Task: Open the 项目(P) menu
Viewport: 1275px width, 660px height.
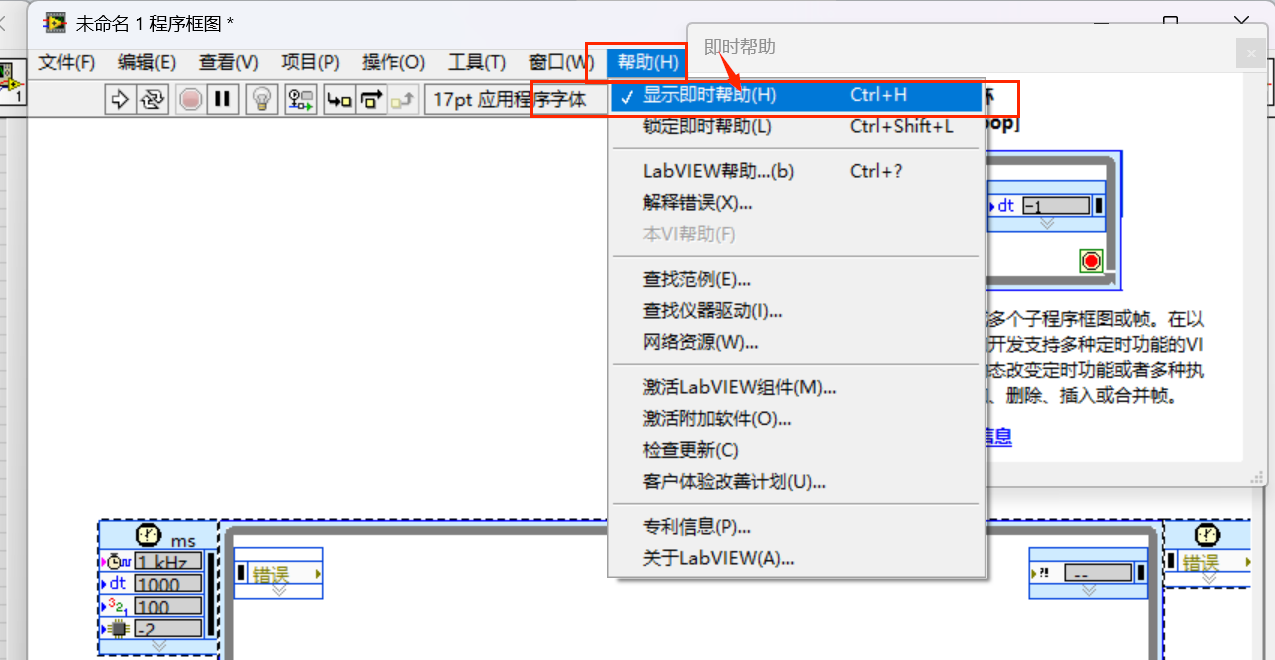Action: (x=310, y=62)
